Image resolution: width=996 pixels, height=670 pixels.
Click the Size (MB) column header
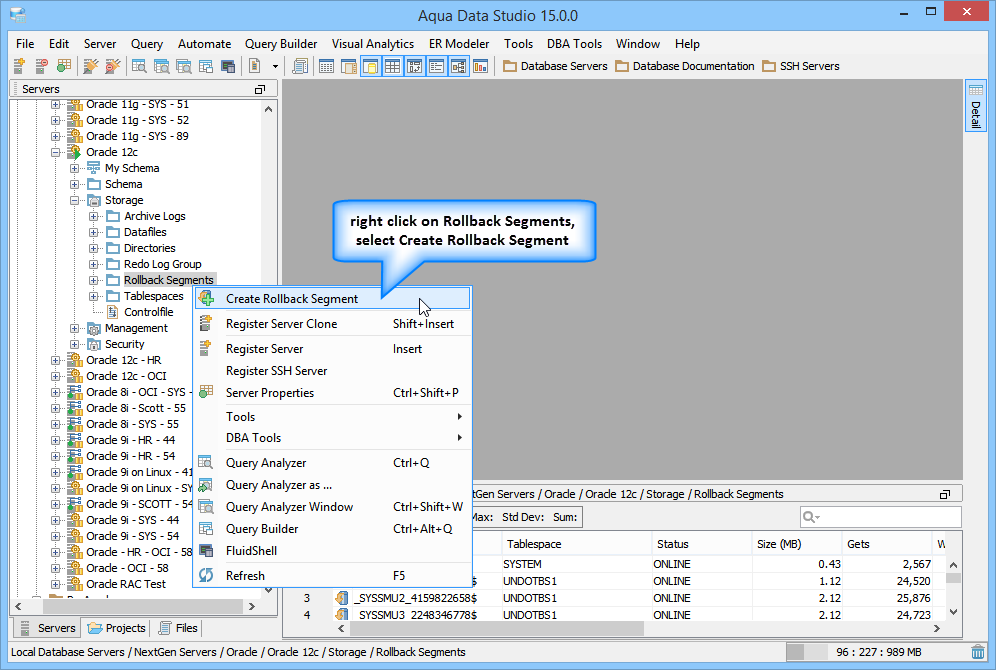click(x=796, y=544)
